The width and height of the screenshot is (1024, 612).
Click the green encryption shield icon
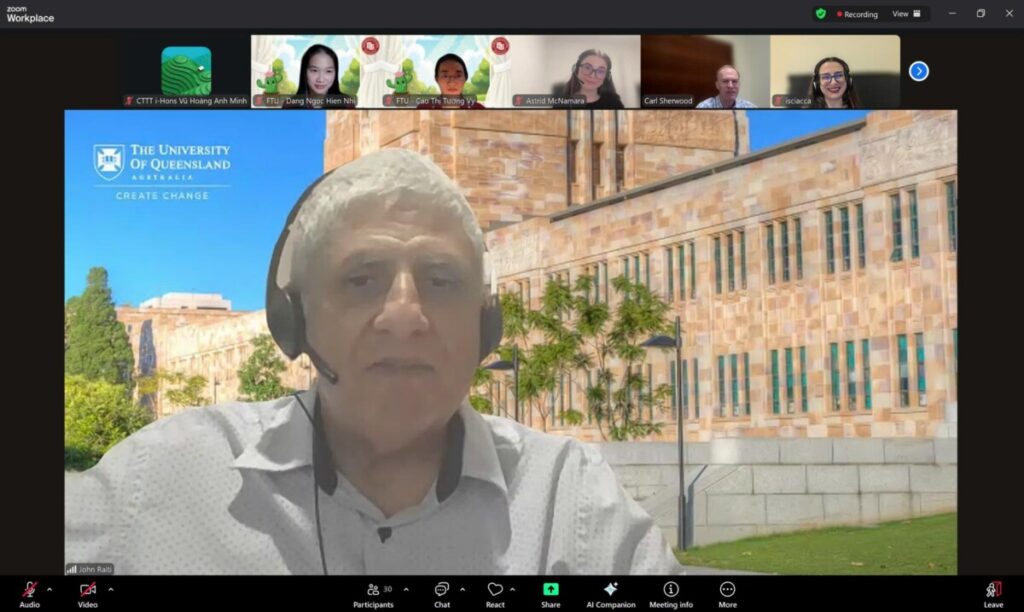point(821,14)
